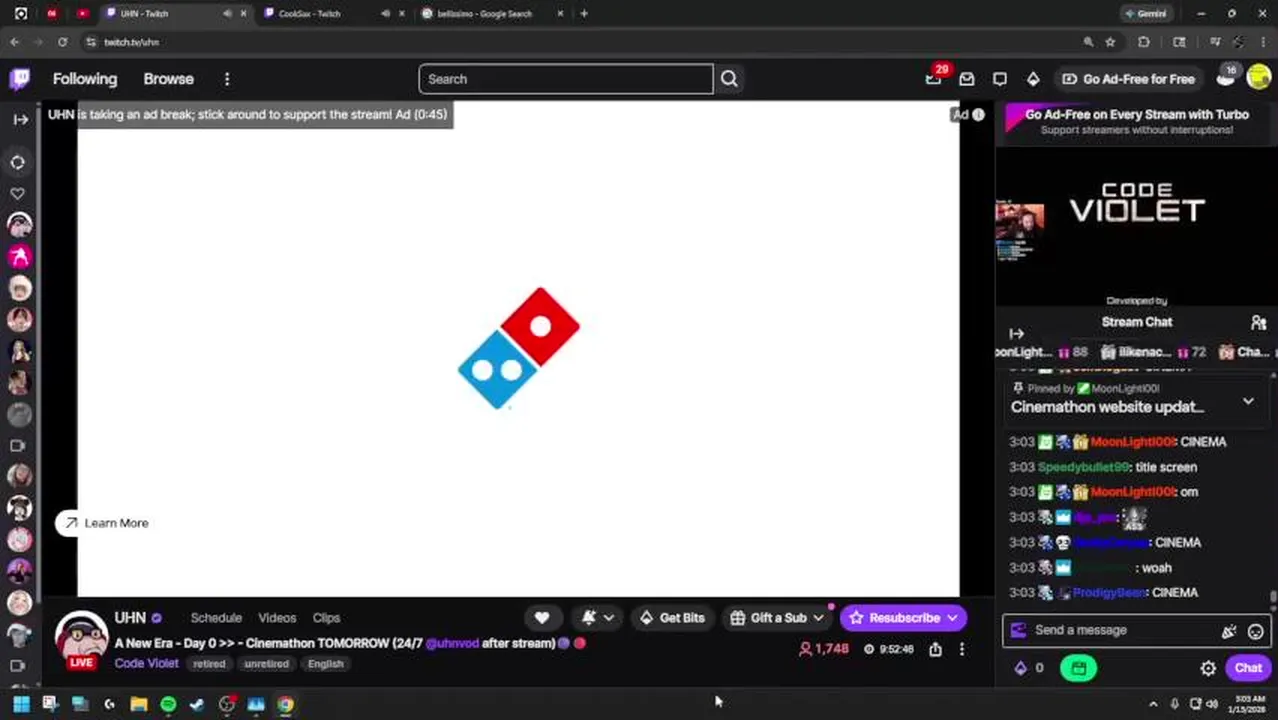Screen dimensions: 1278x720
Task: Toggle follow heart for UHN
Action: [x=541, y=618]
